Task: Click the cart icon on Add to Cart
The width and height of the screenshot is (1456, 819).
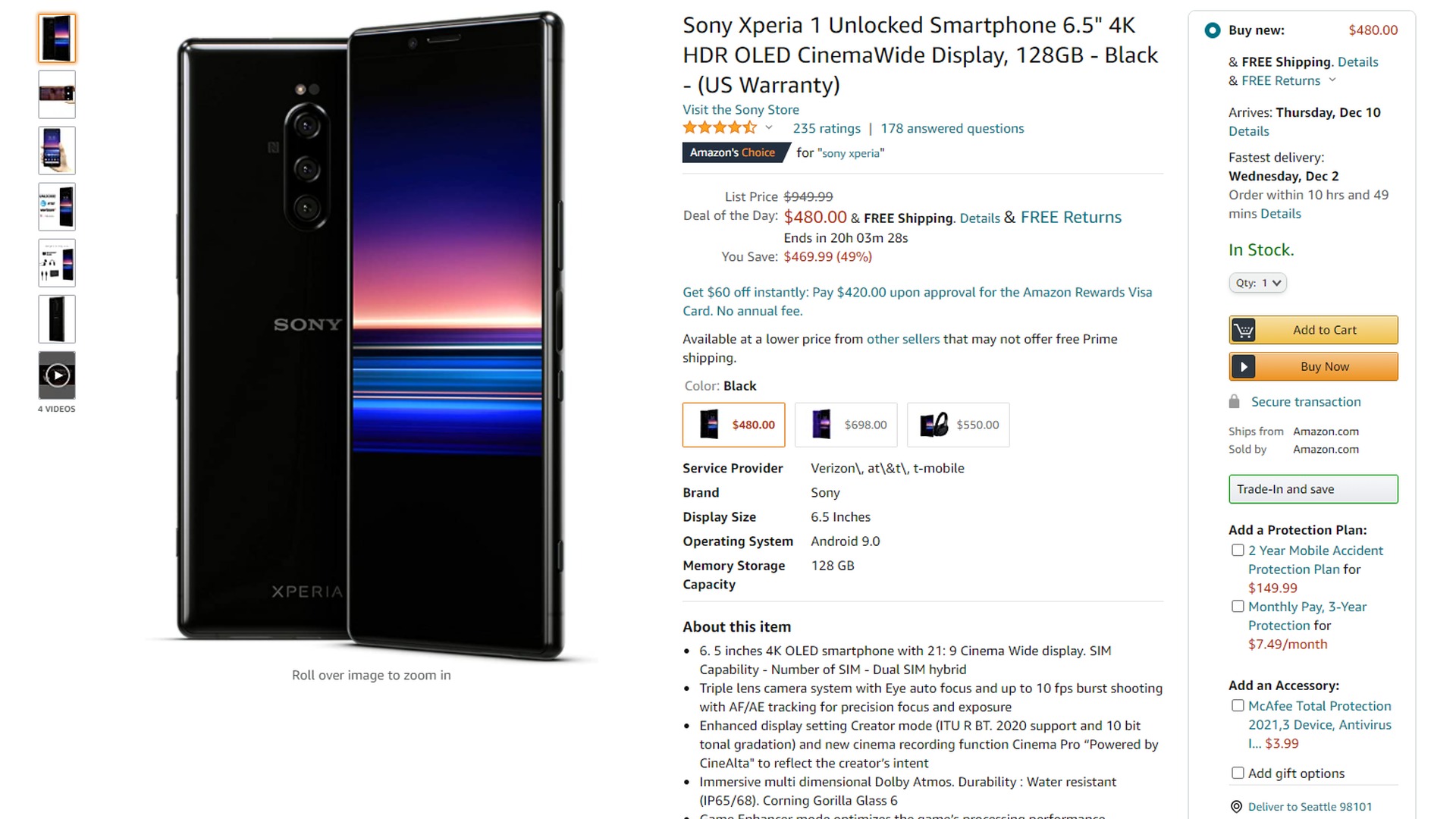Action: (1243, 330)
